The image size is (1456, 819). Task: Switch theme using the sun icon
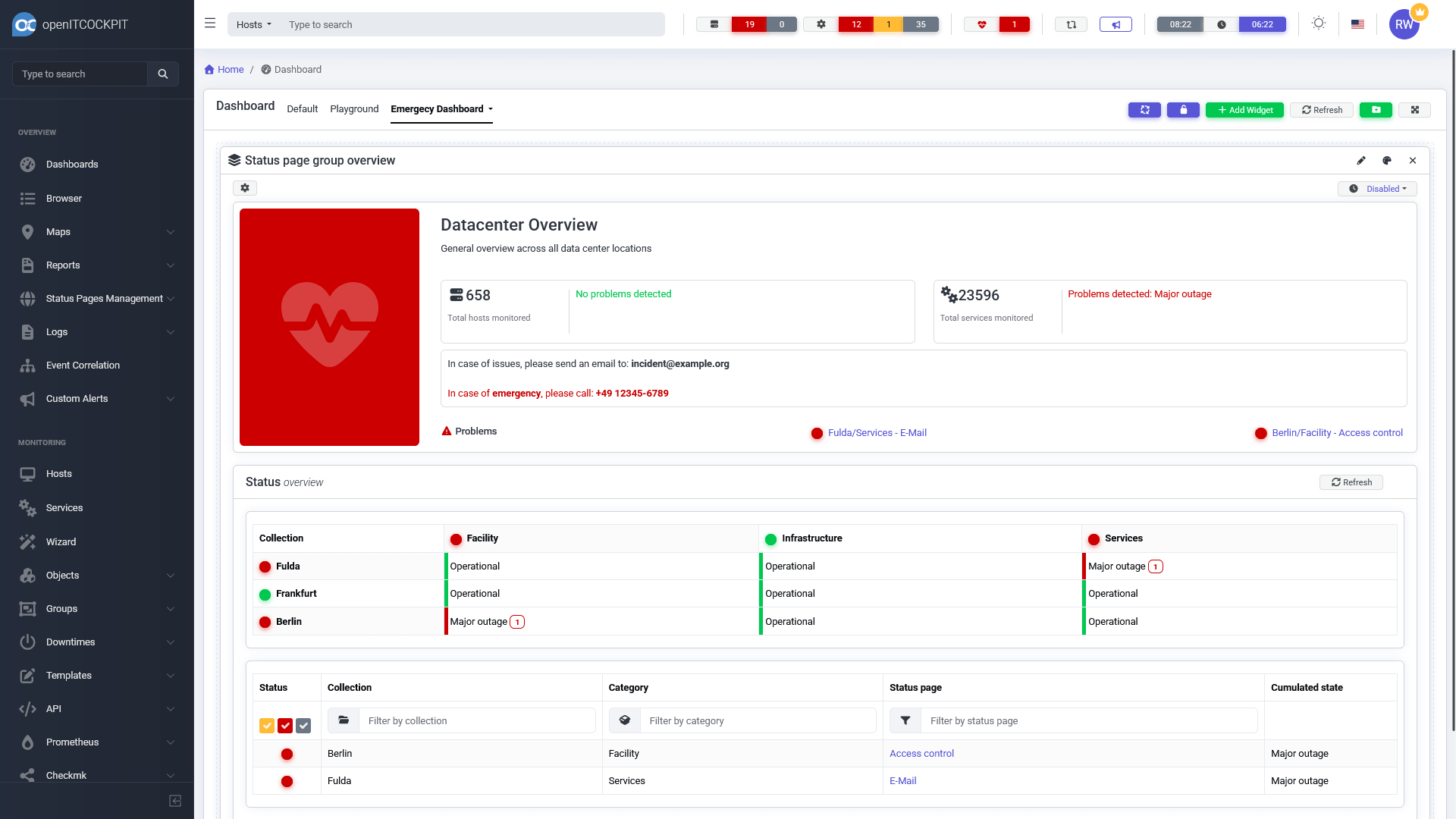tap(1319, 24)
